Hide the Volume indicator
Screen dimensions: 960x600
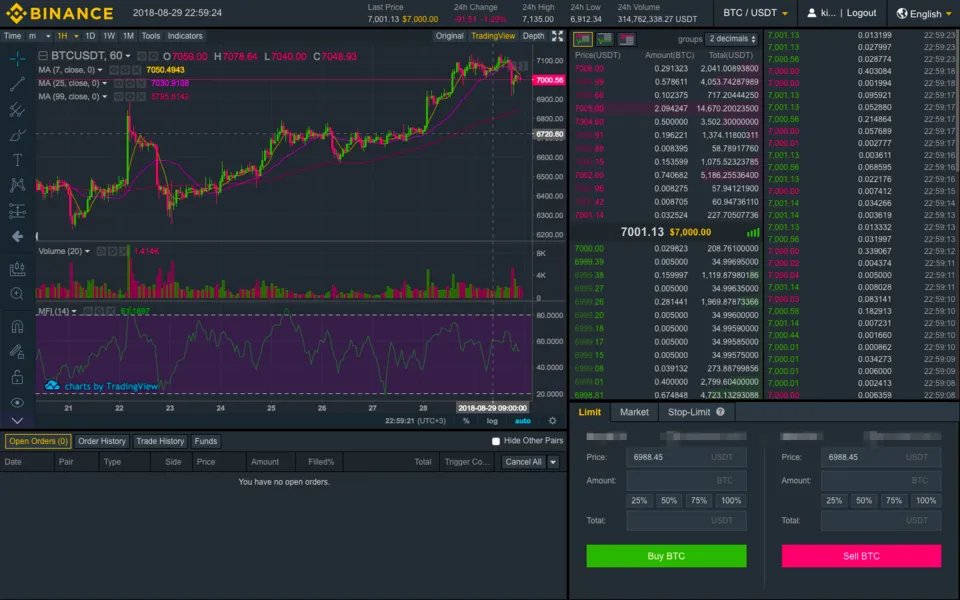[101, 251]
